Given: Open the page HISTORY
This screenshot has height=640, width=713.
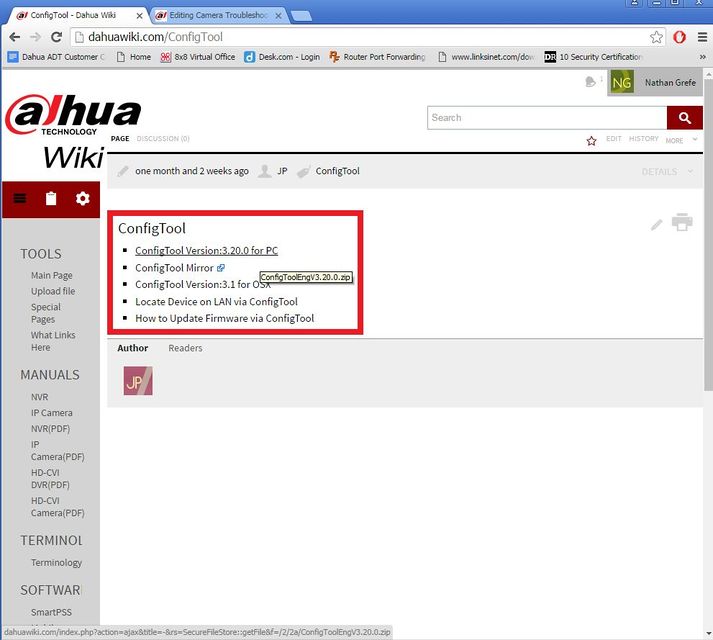Looking at the screenshot, I should point(643,138).
